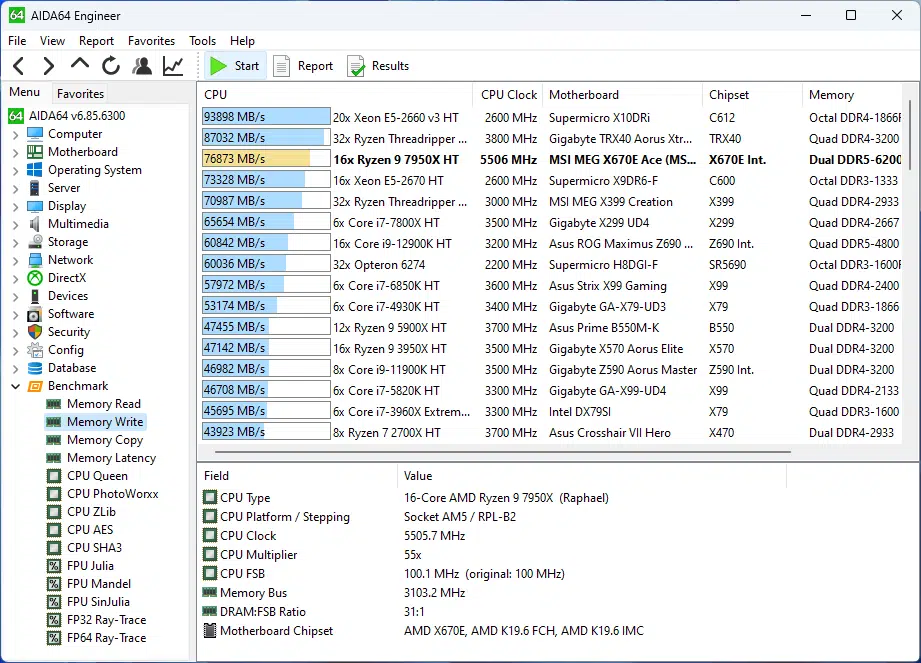Open the CPU SHA3 benchmark

(x=84, y=548)
